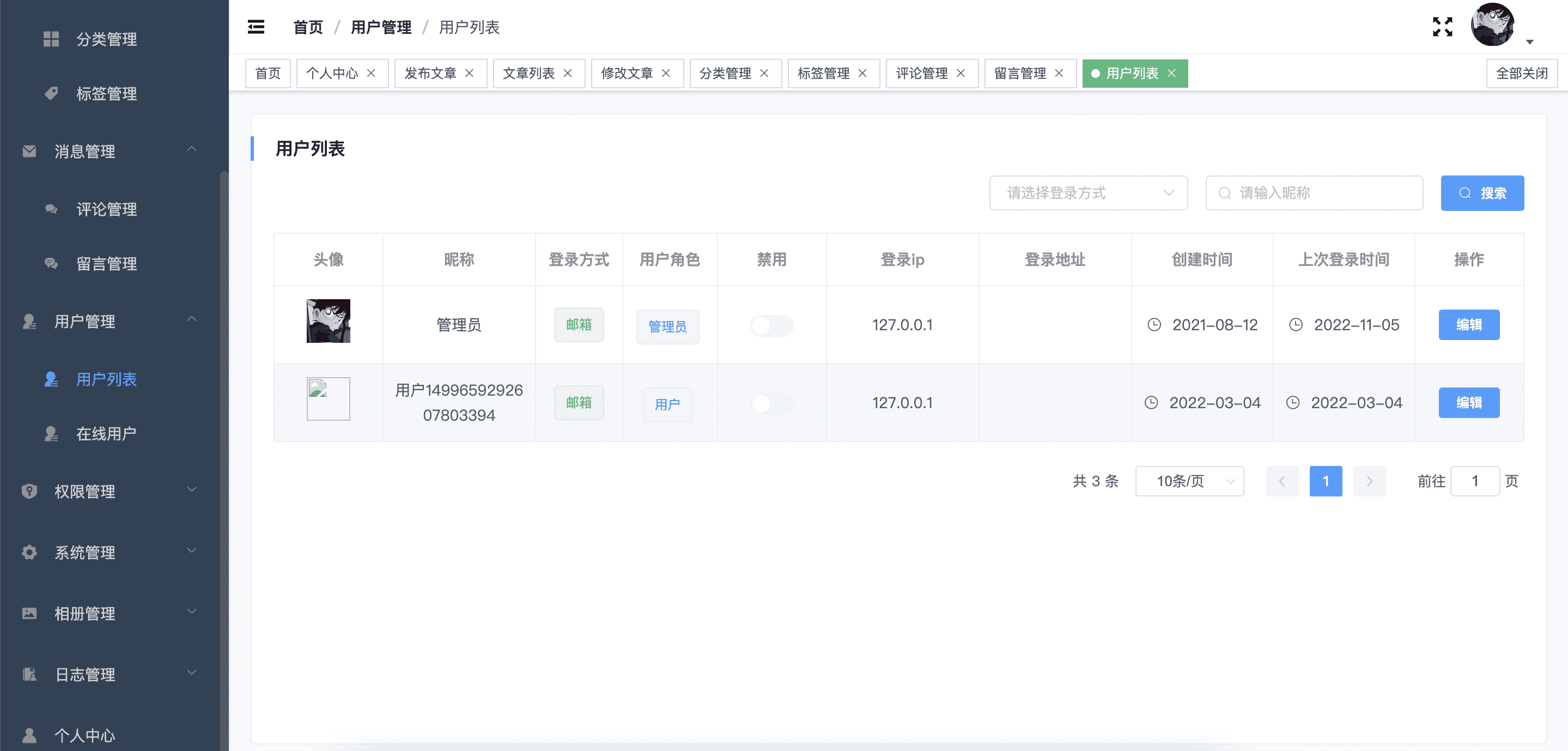
Task: Click the 日志管理 log icon
Action: coord(29,674)
